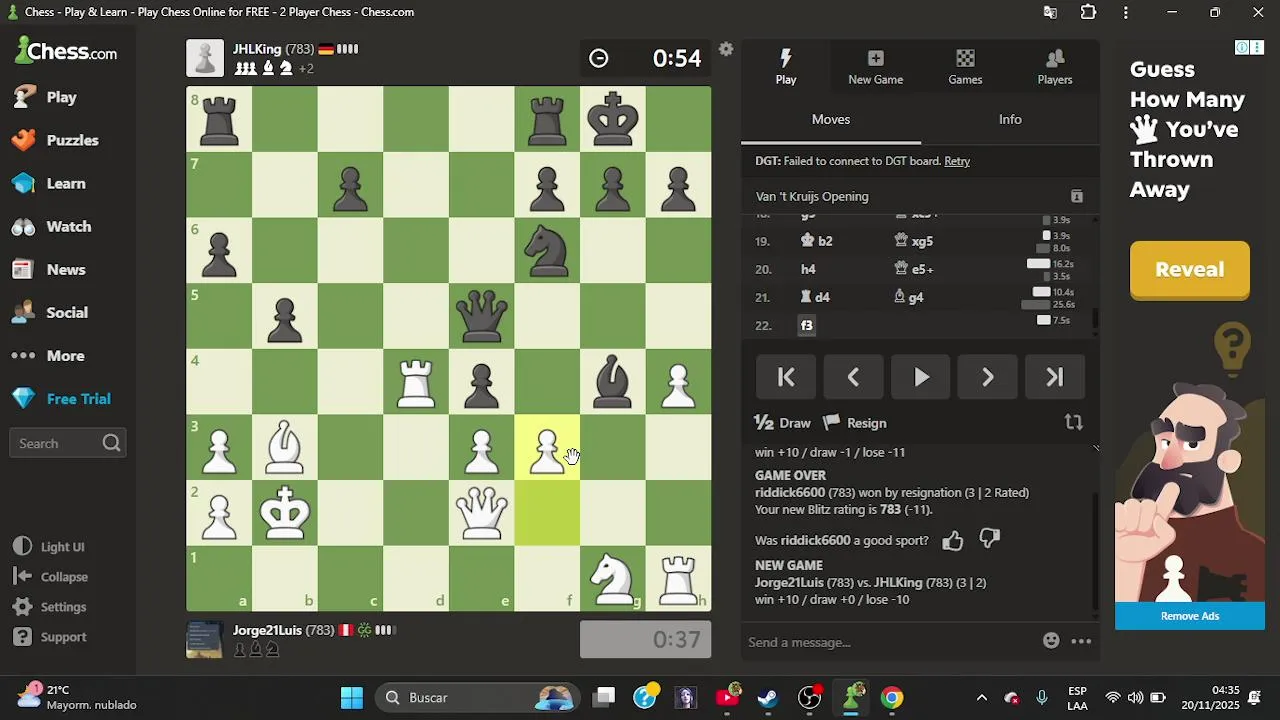Flip the board orientation icon
The height and width of the screenshot is (720, 1280).
[1074, 423]
